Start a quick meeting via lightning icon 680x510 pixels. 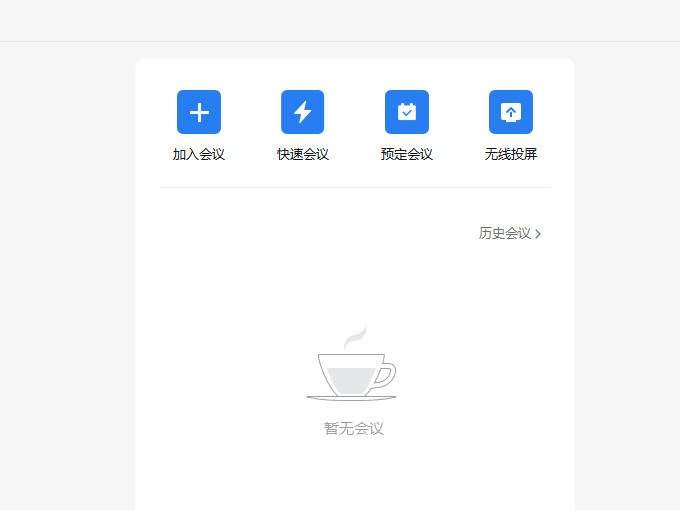coord(303,112)
